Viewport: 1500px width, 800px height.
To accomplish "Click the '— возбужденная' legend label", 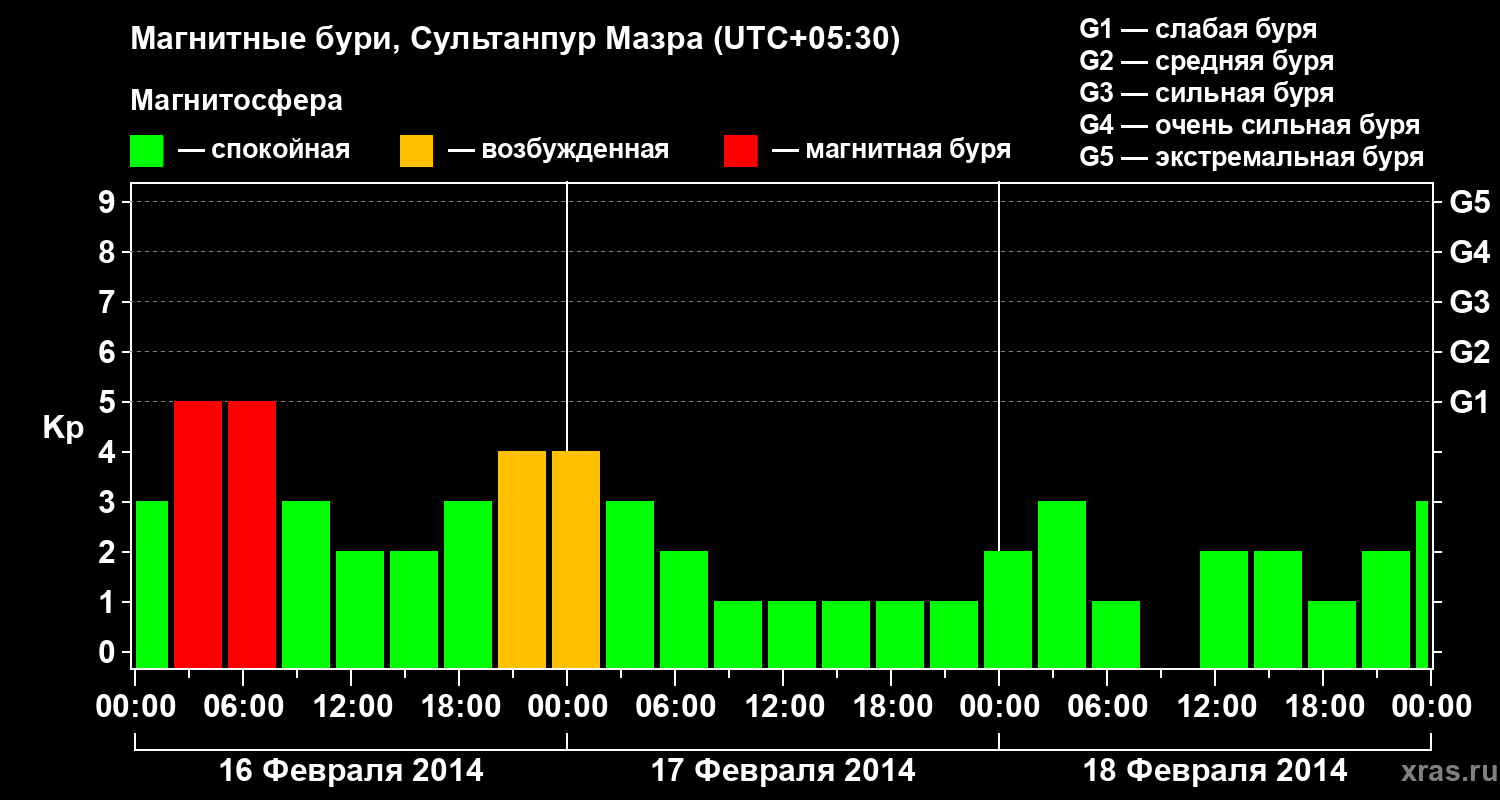I will [558, 150].
